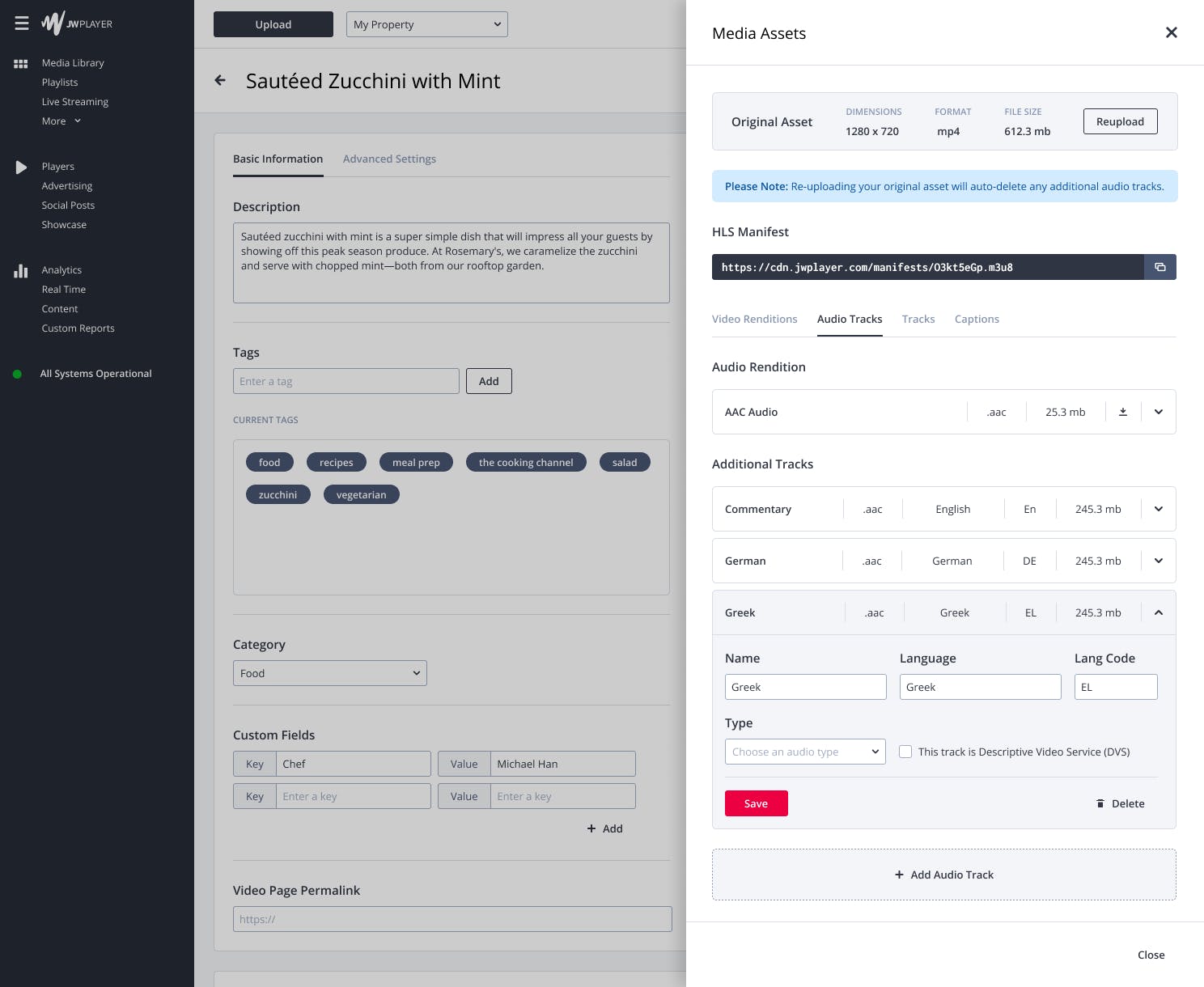Image resolution: width=1204 pixels, height=987 pixels.
Task: Click the Name field containing Greek
Action: tap(806, 687)
